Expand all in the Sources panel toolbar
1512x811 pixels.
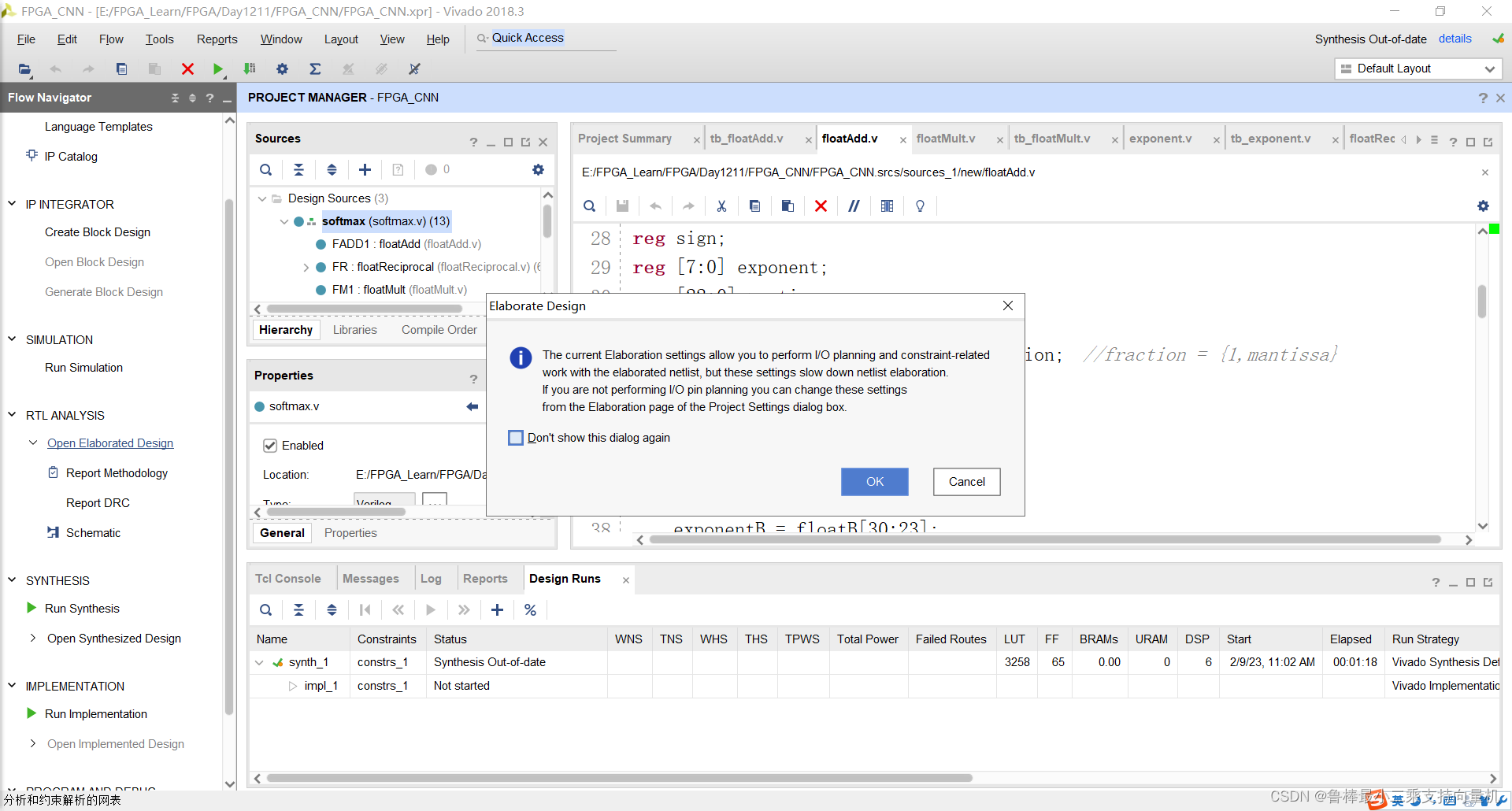tap(332, 170)
